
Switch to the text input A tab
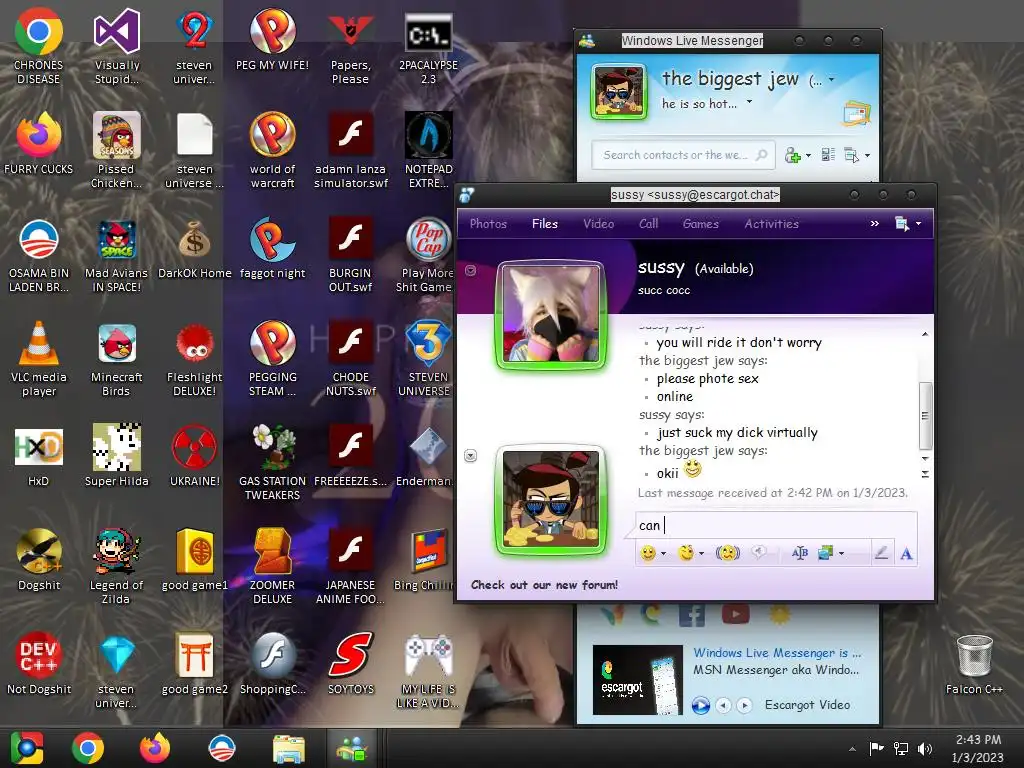tap(906, 554)
